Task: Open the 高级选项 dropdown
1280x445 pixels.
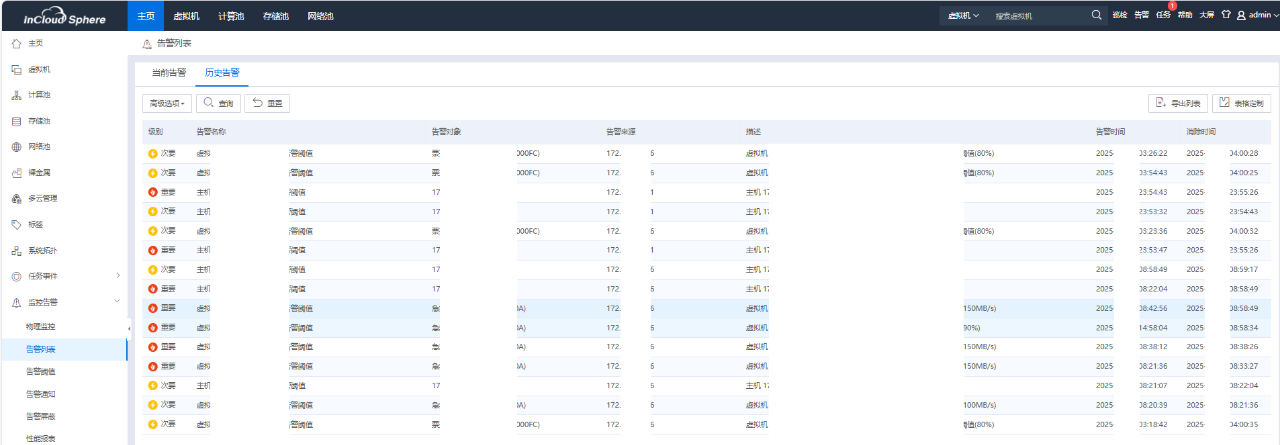Action: (166, 103)
